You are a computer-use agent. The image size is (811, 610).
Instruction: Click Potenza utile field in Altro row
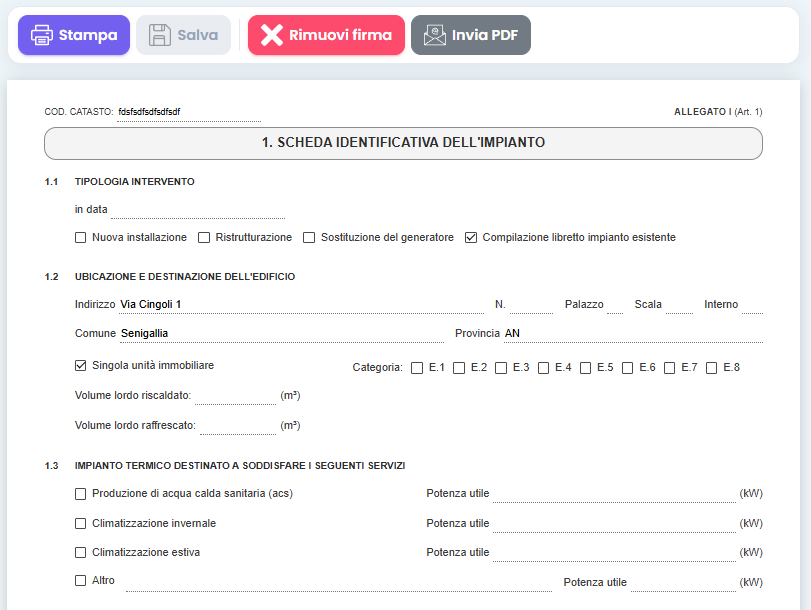(683, 583)
